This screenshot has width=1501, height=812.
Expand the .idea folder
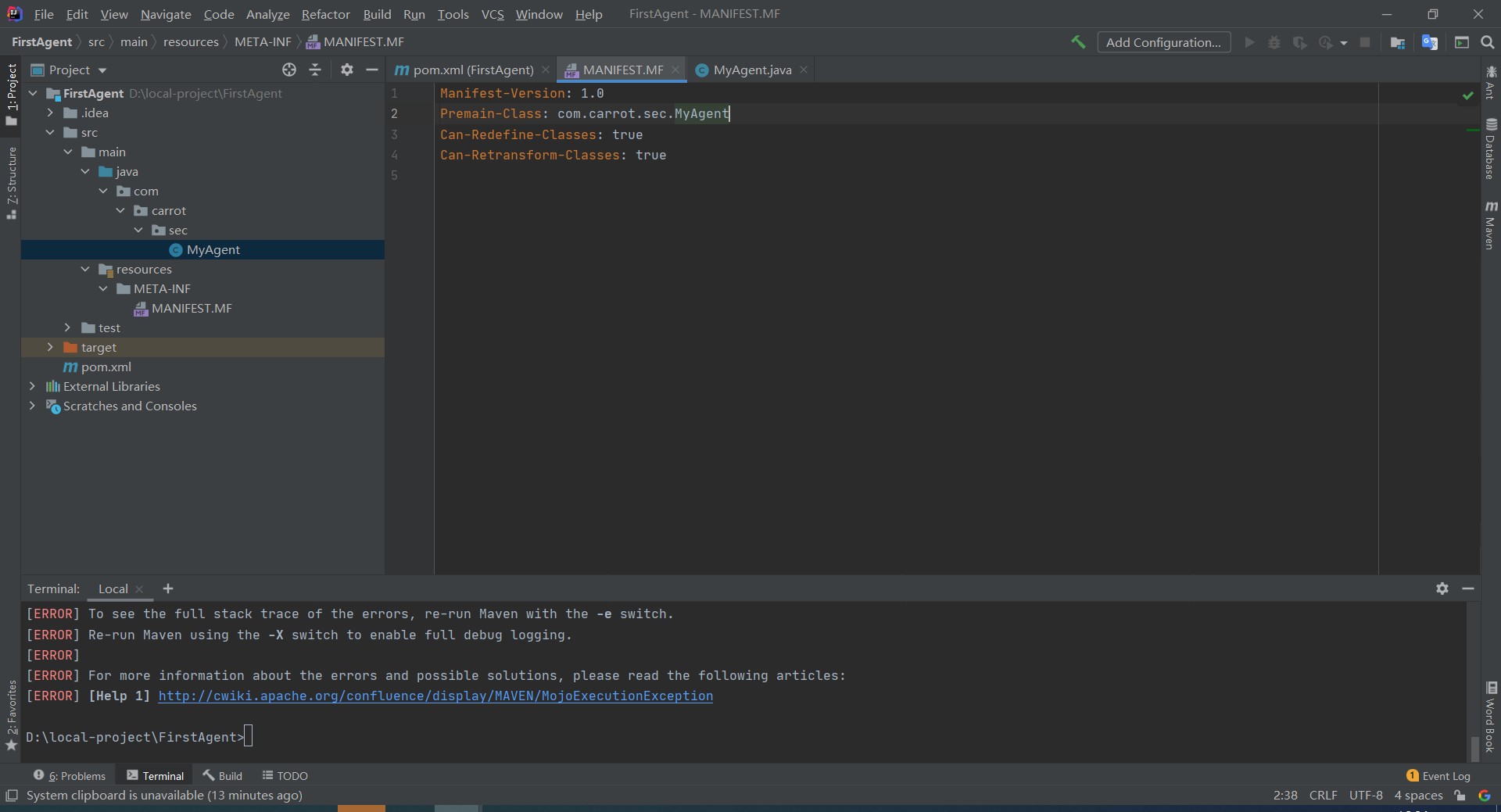click(50, 113)
